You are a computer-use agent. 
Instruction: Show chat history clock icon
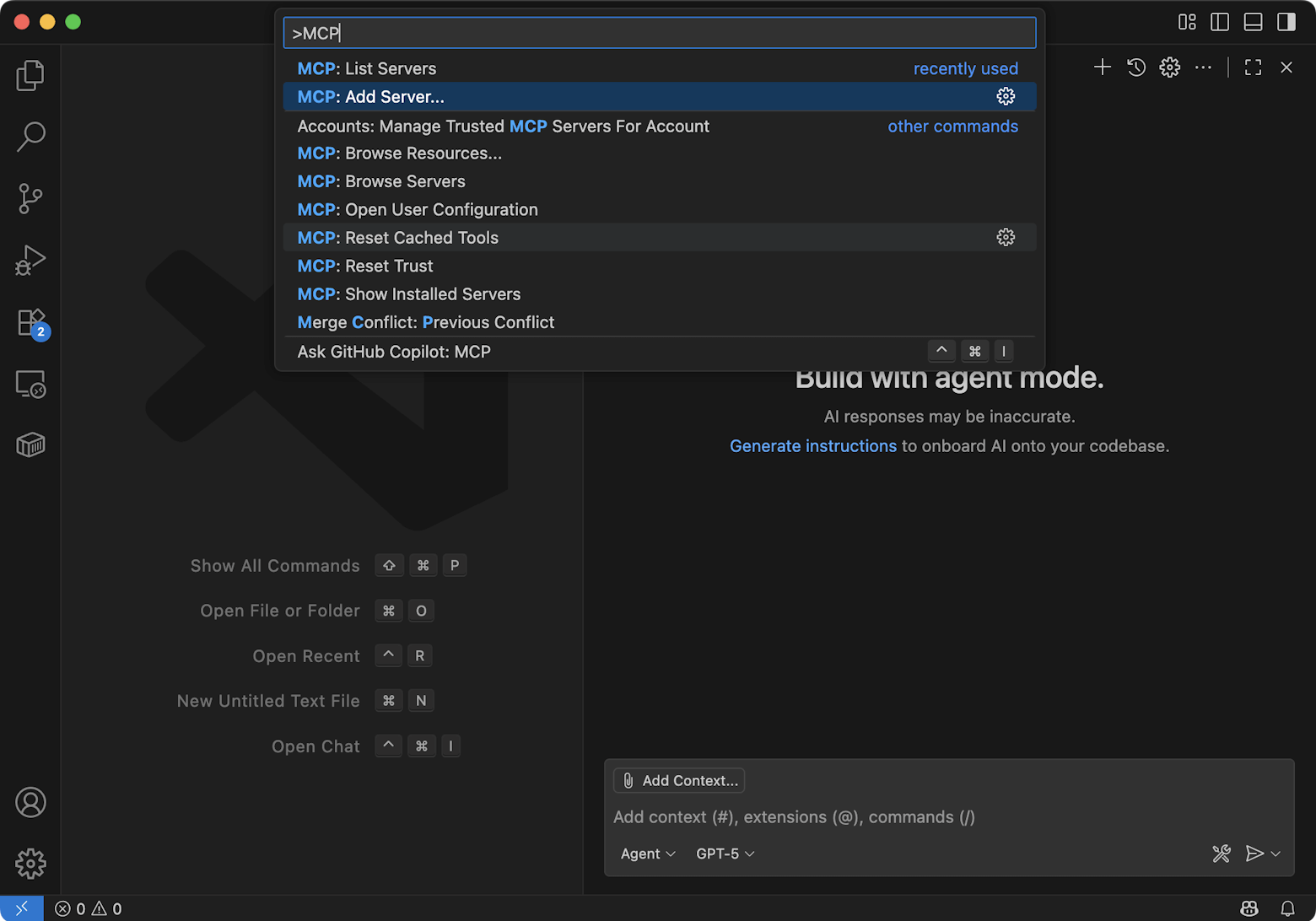1135,67
